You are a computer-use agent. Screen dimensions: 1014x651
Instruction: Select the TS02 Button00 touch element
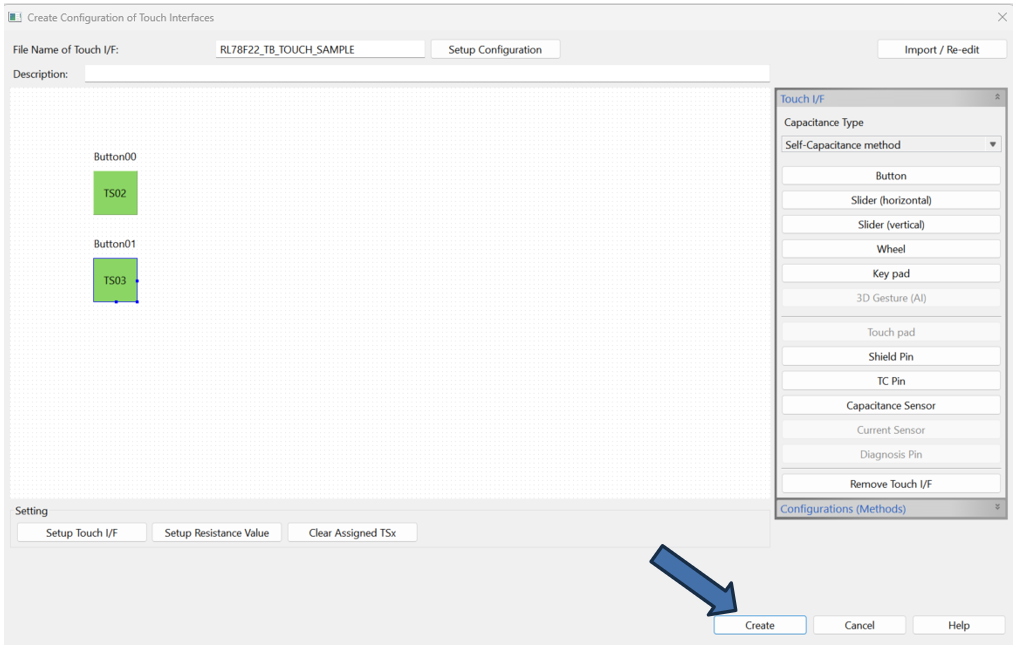coord(115,193)
